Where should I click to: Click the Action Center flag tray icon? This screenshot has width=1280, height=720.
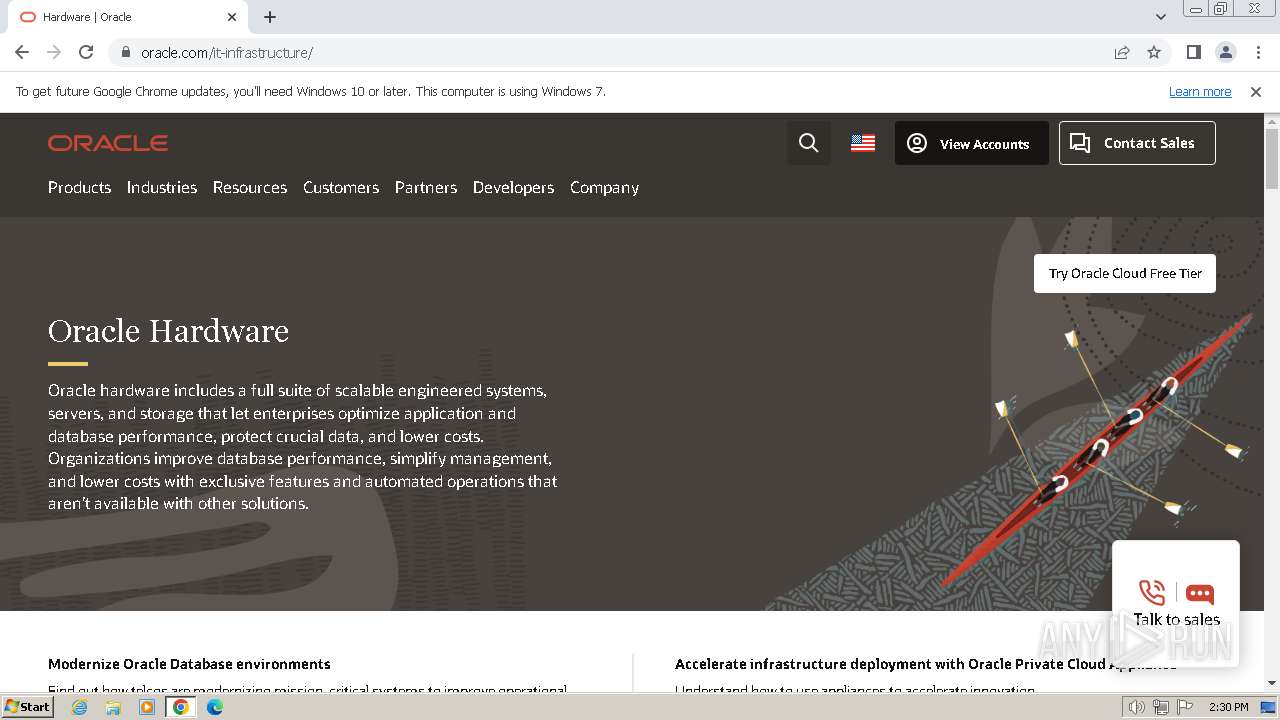(x=1185, y=707)
